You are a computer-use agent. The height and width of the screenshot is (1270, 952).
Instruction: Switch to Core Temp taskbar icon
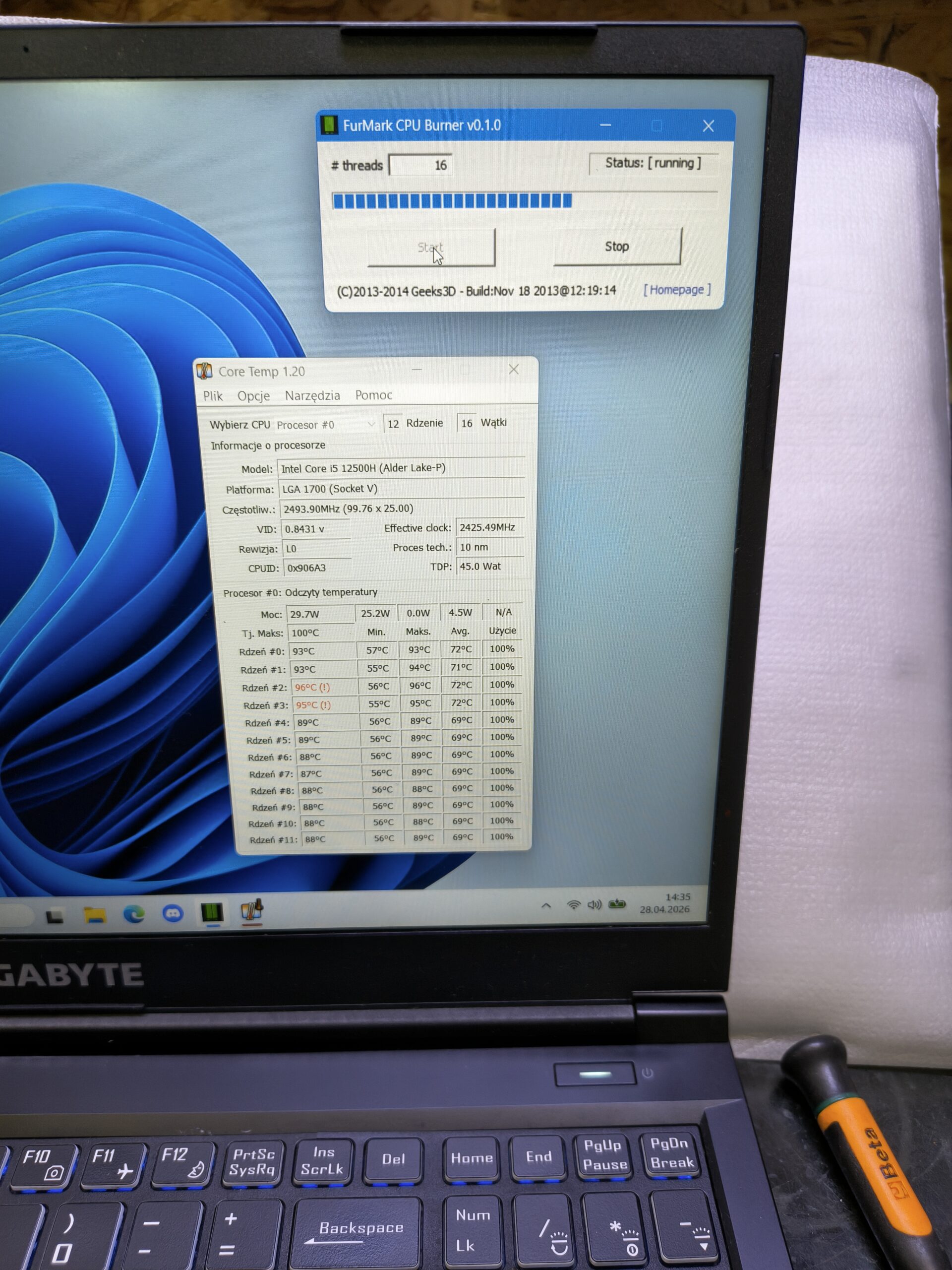[x=252, y=911]
